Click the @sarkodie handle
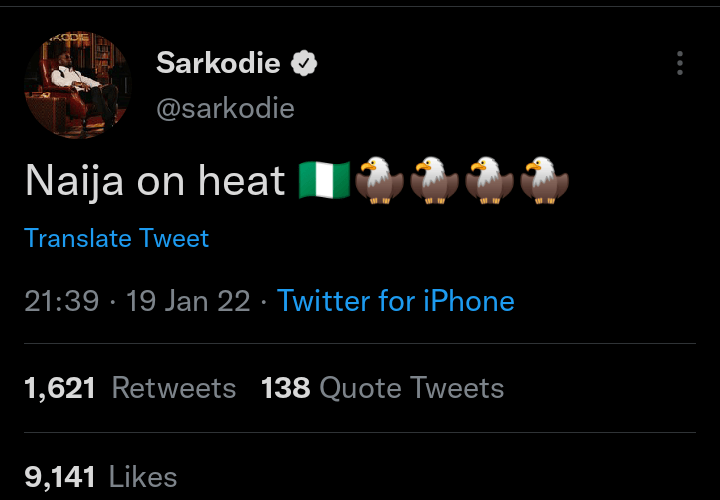 pos(225,108)
